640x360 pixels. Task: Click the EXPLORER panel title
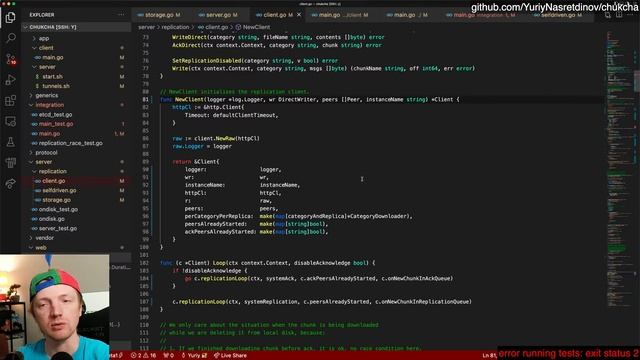point(42,15)
